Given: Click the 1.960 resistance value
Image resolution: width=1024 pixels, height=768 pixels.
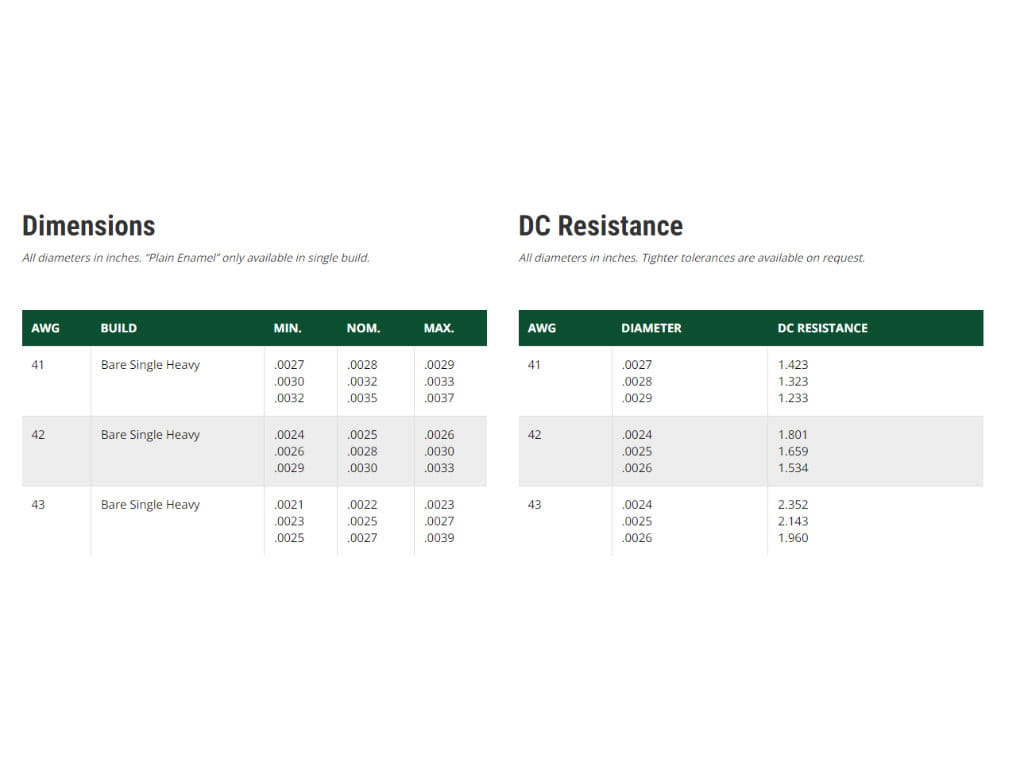Looking at the screenshot, I should 793,538.
